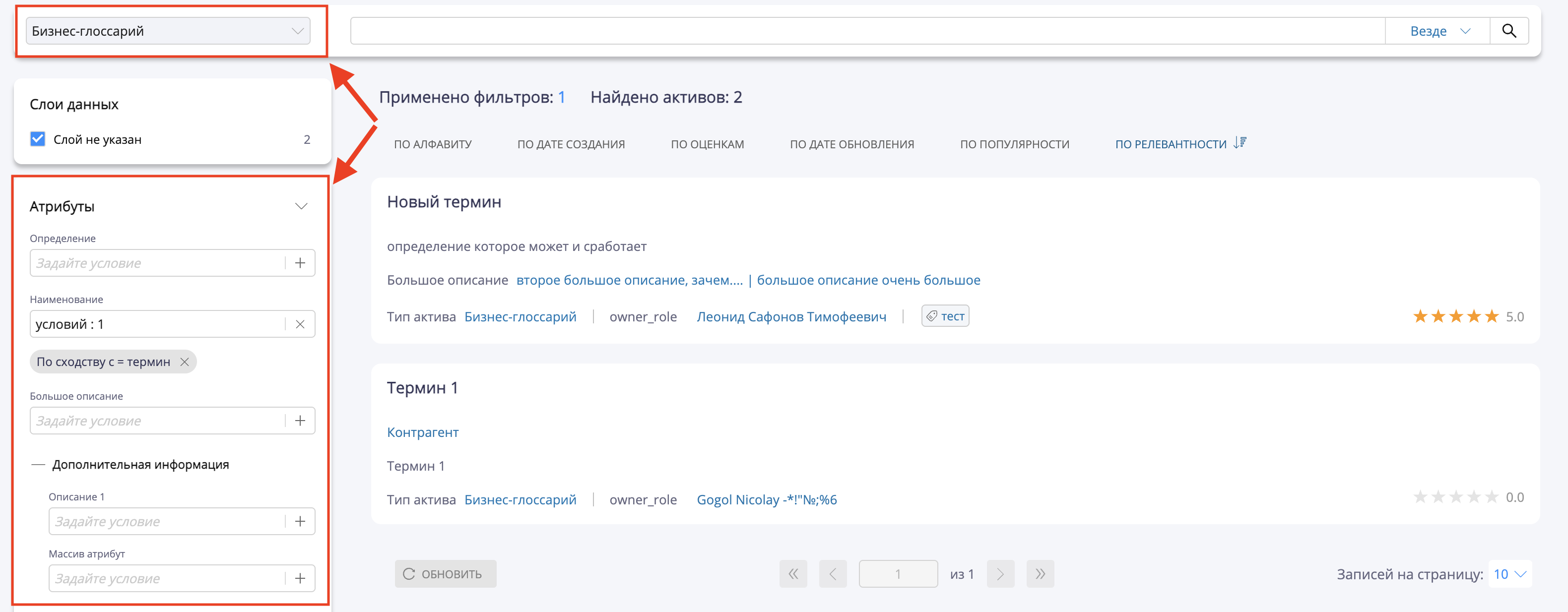Go to first page double-arrow icon
Image resolution: width=1568 pixels, height=612 pixels.
coord(793,574)
